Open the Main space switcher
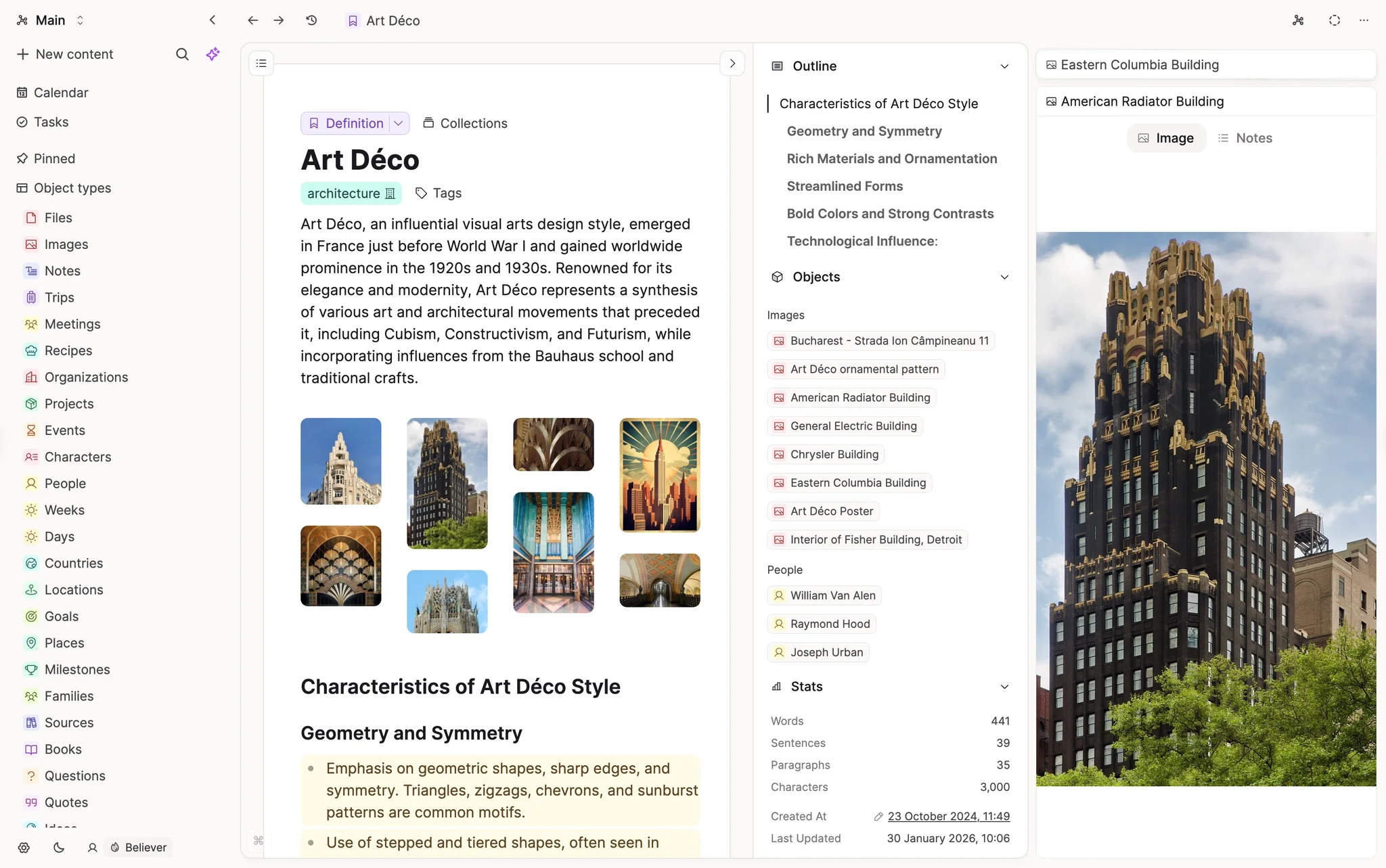Viewport: 1386px width, 868px height. (x=51, y=20)
